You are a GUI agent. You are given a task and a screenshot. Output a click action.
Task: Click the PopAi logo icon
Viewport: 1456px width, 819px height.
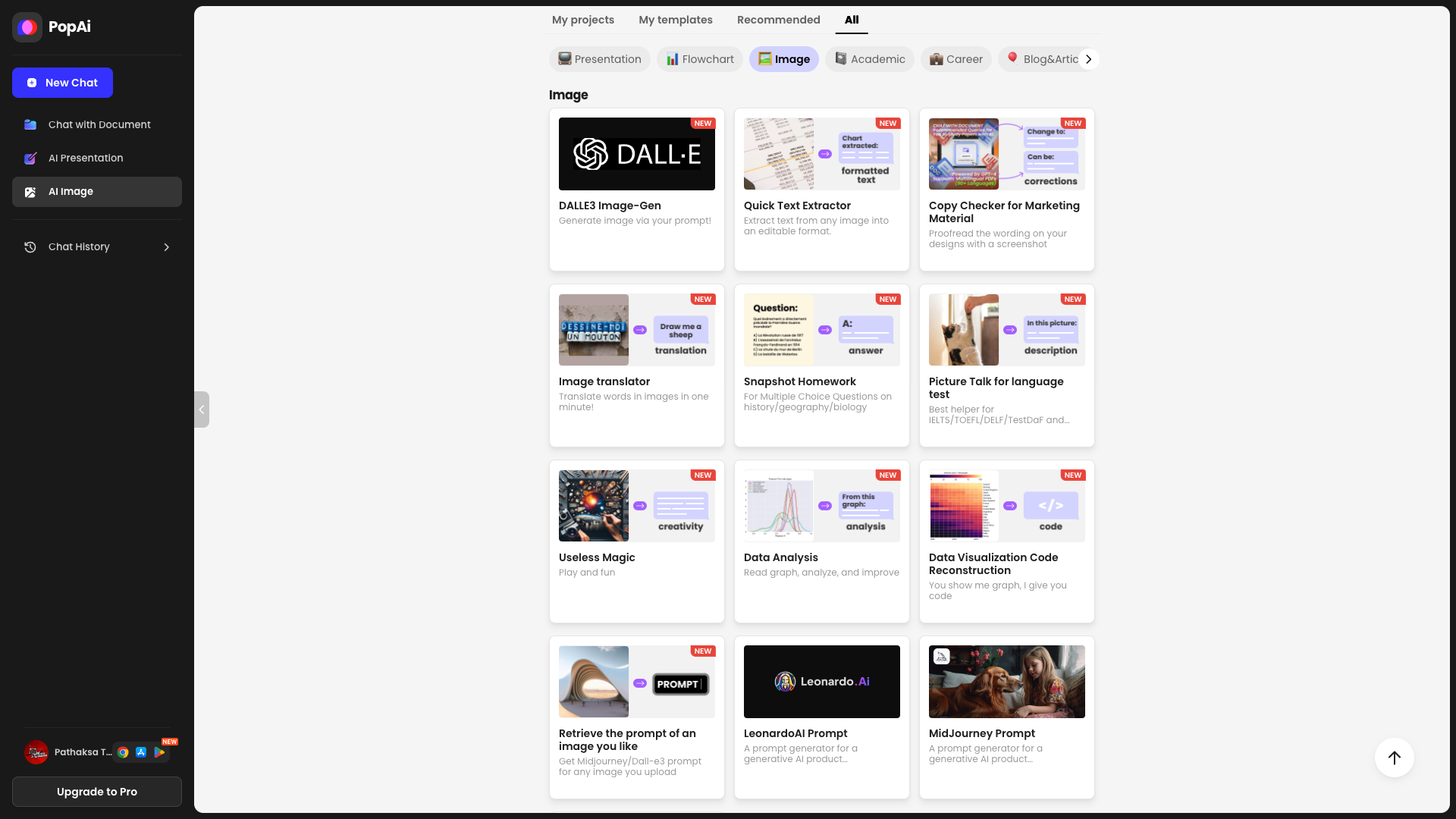pos(27,27)
